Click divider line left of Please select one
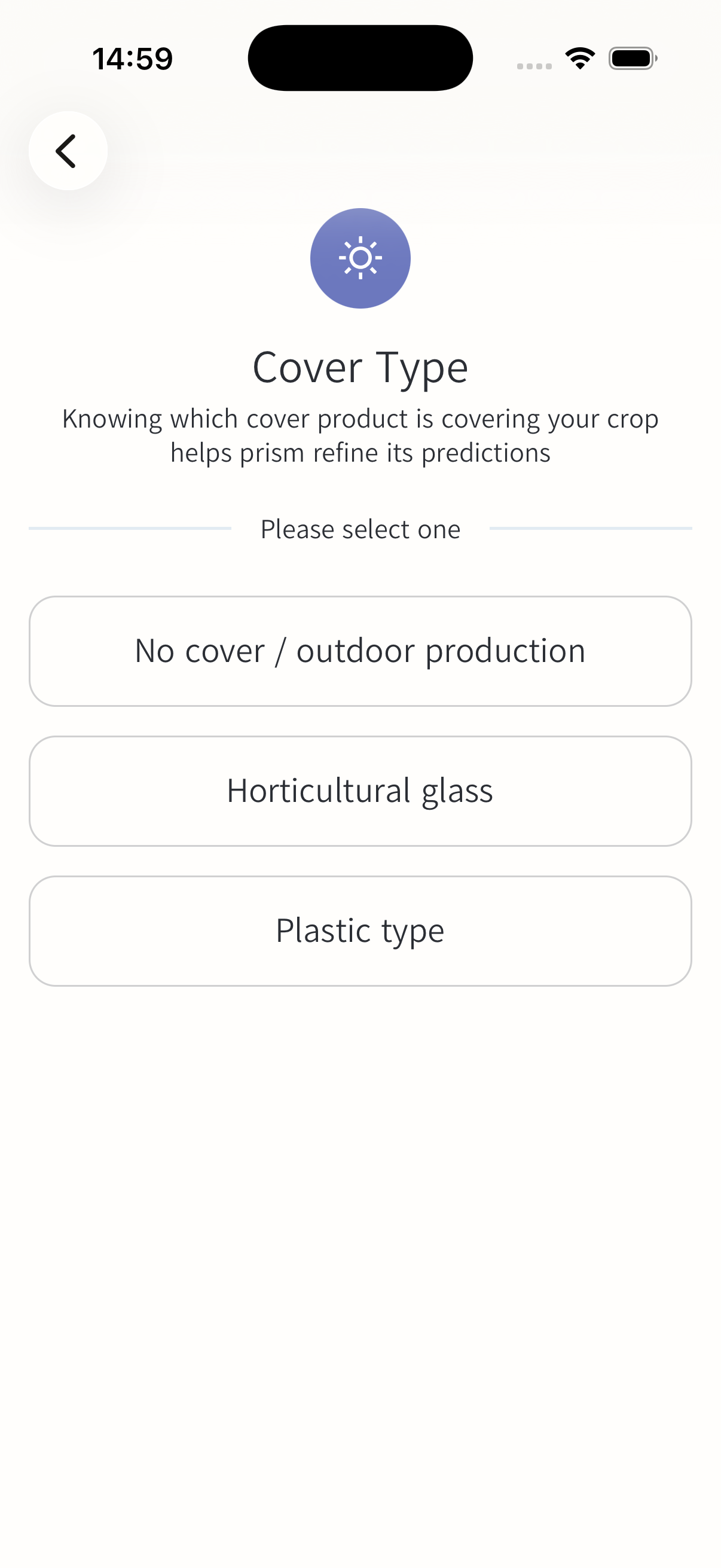 [130, 529]
